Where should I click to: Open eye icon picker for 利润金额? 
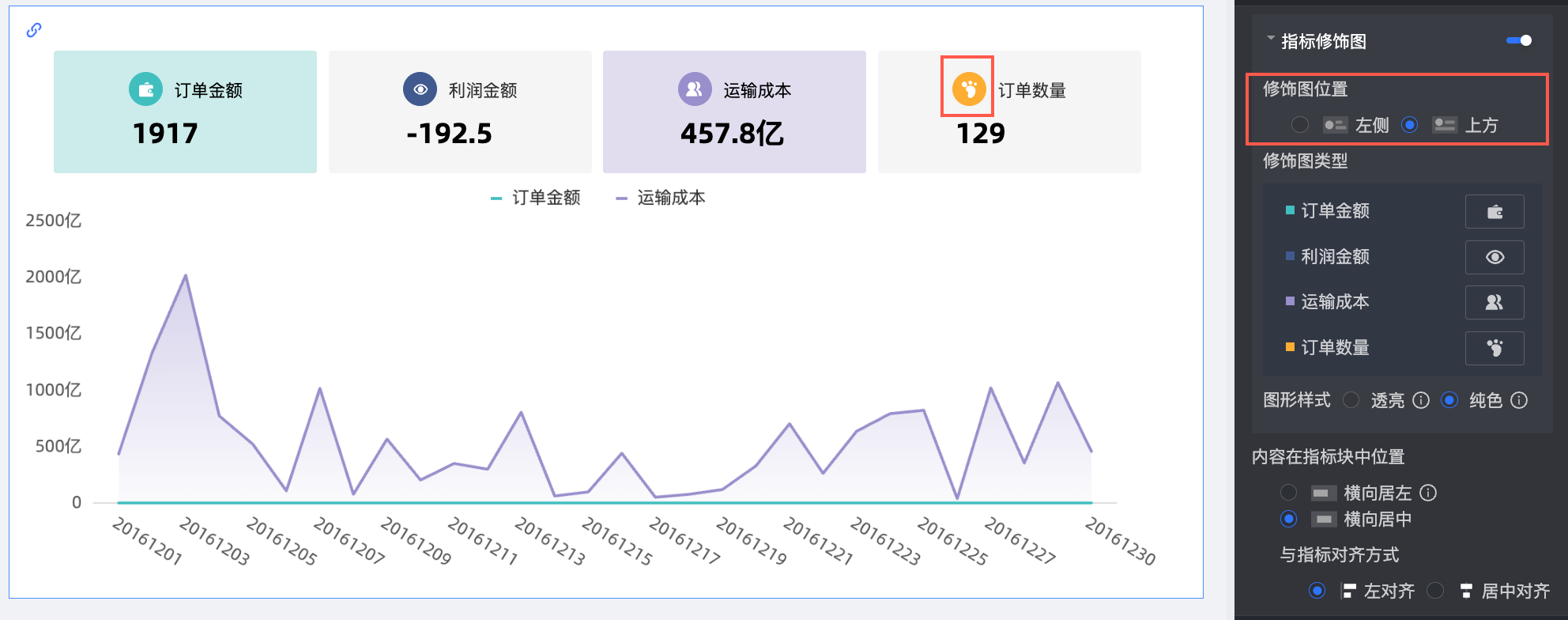tap(1494, 257)
